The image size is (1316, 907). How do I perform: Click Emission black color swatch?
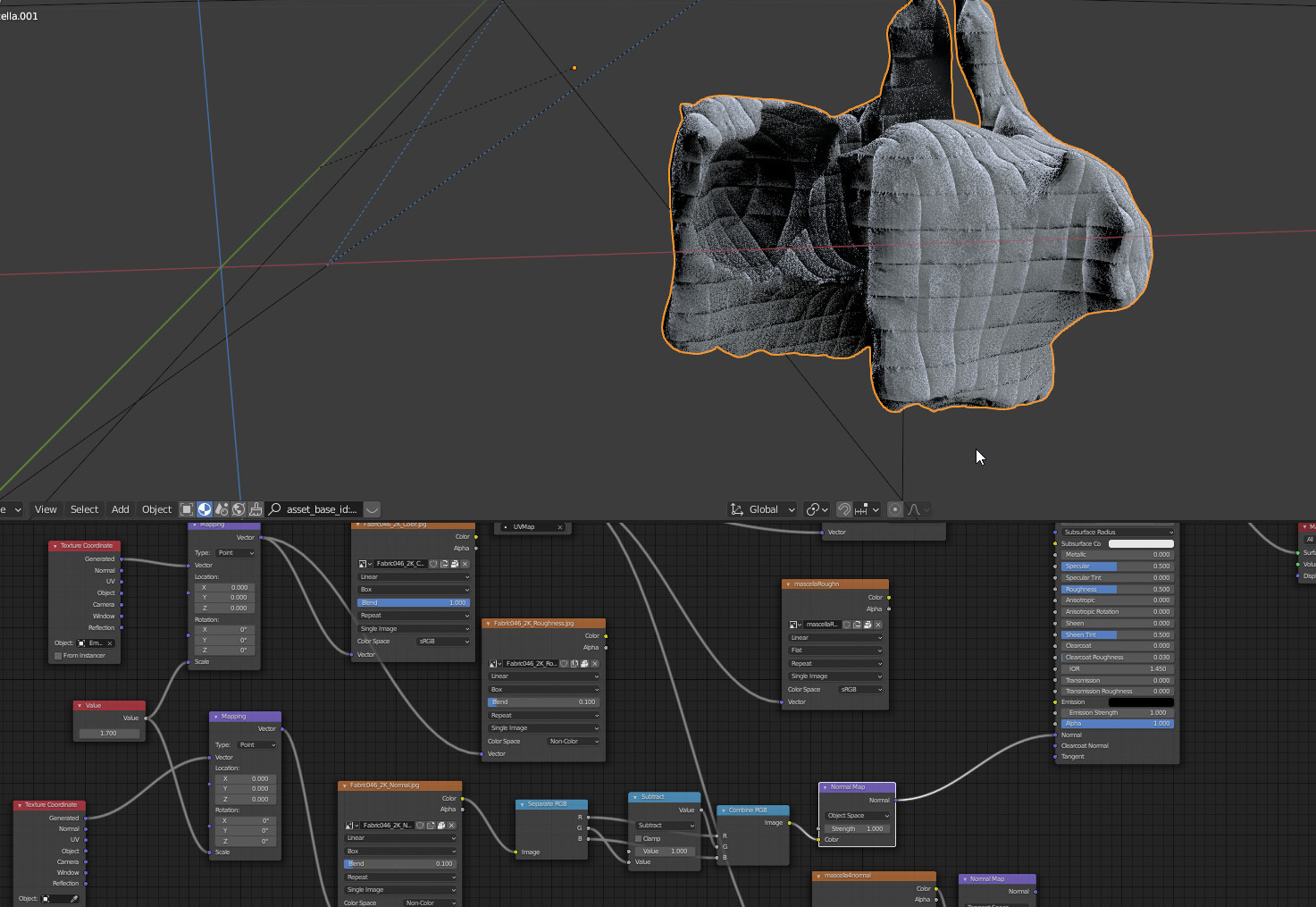pos(1141,702)
